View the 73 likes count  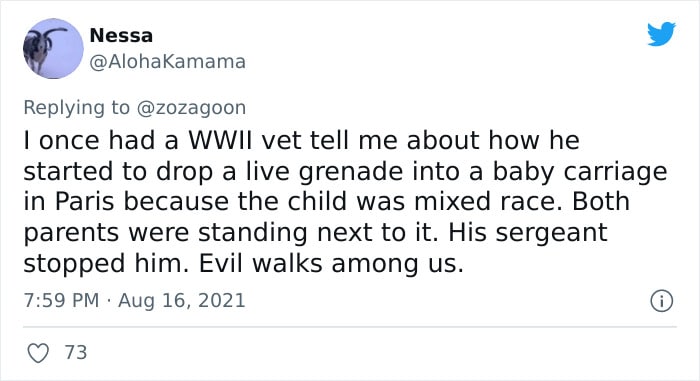pyautogui.click(x=76, y=352)
